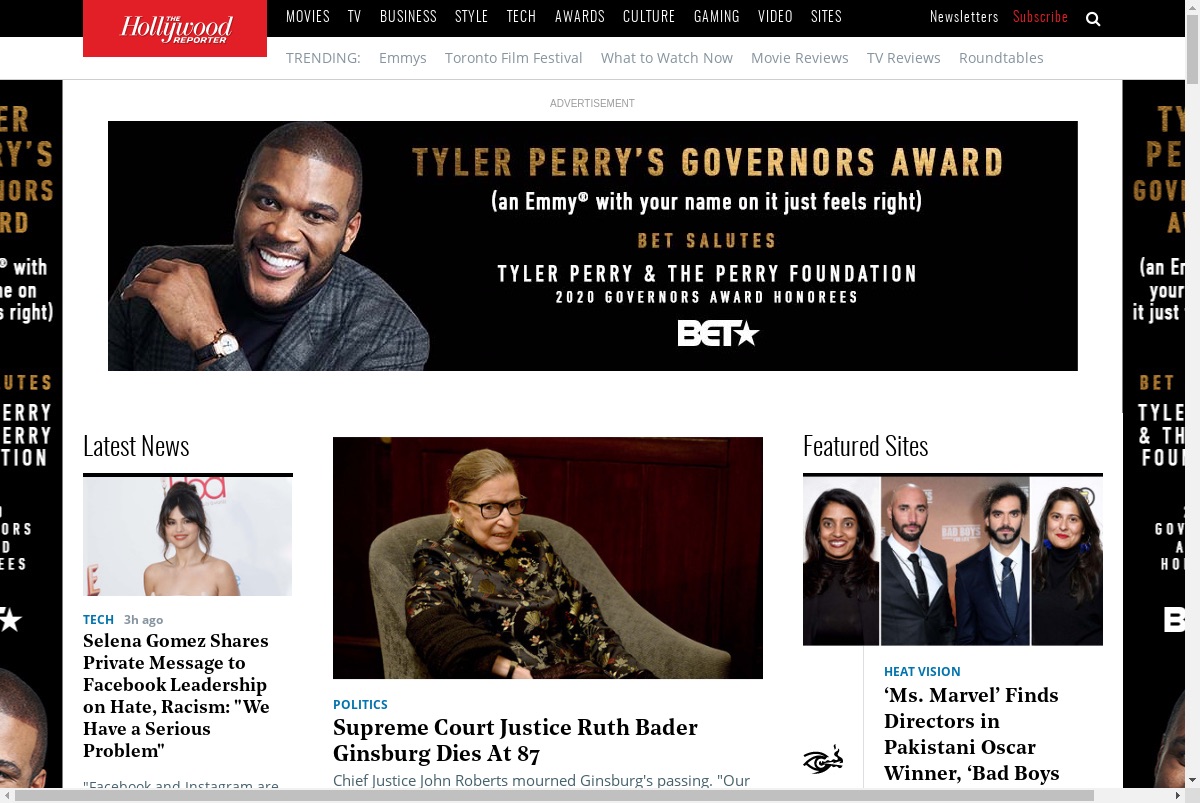Open the Selena Gomez Facebook article headline
1200x803 pixels.
tap(176, 695)
